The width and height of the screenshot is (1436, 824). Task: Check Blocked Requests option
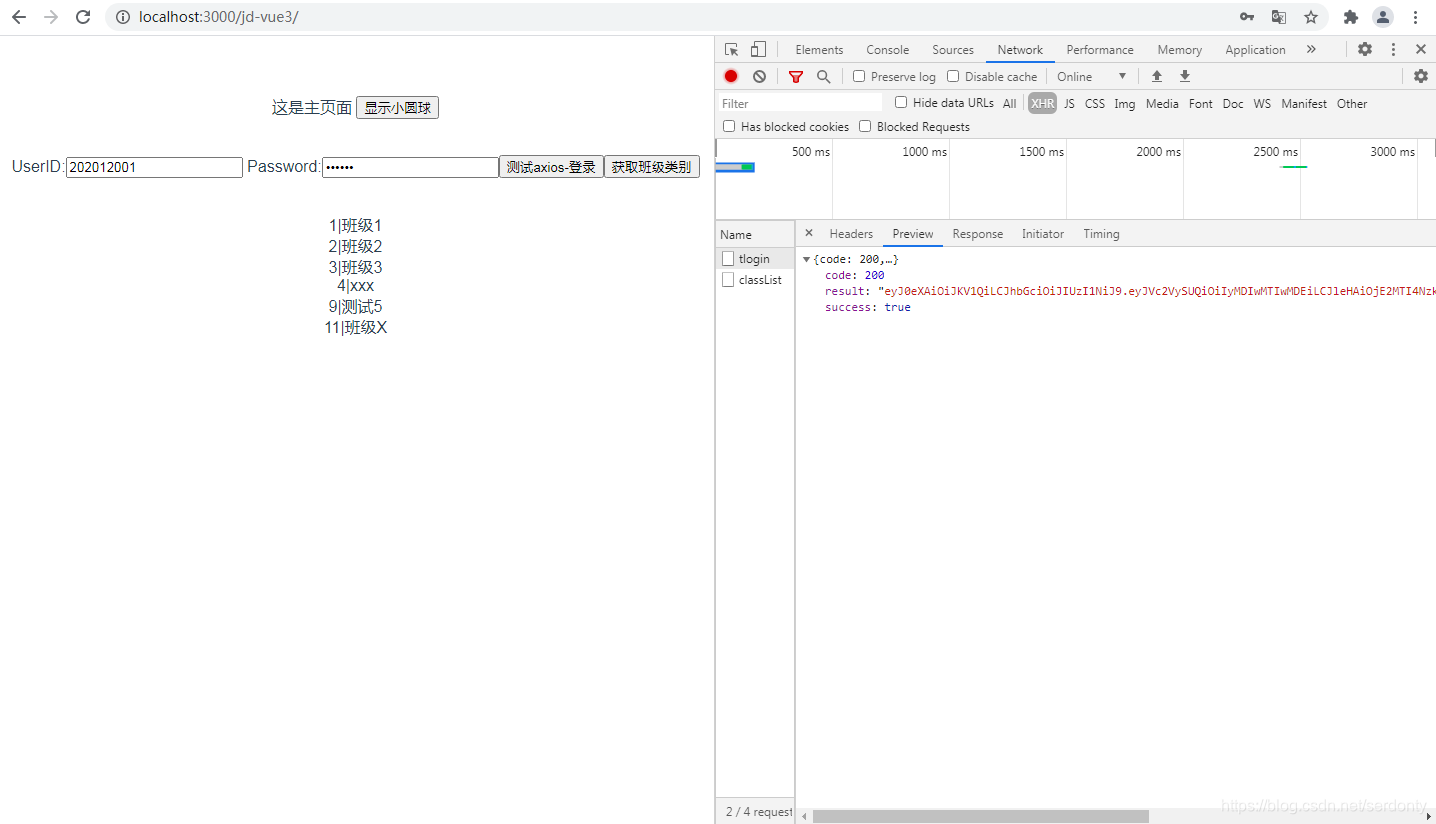865,126
